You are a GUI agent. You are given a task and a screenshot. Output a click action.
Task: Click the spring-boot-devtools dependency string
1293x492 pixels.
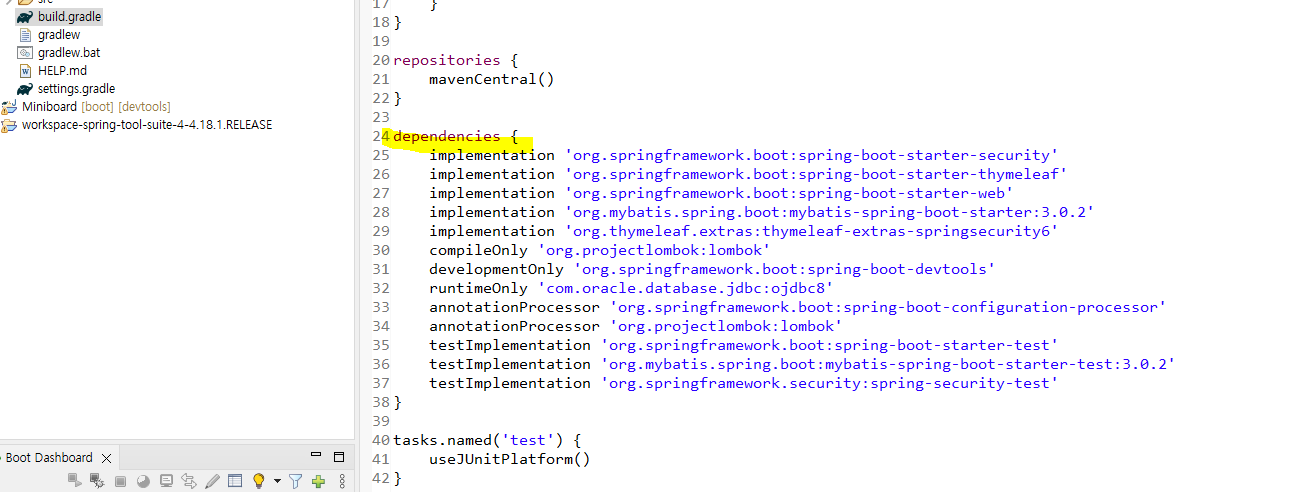pos(784,269)
